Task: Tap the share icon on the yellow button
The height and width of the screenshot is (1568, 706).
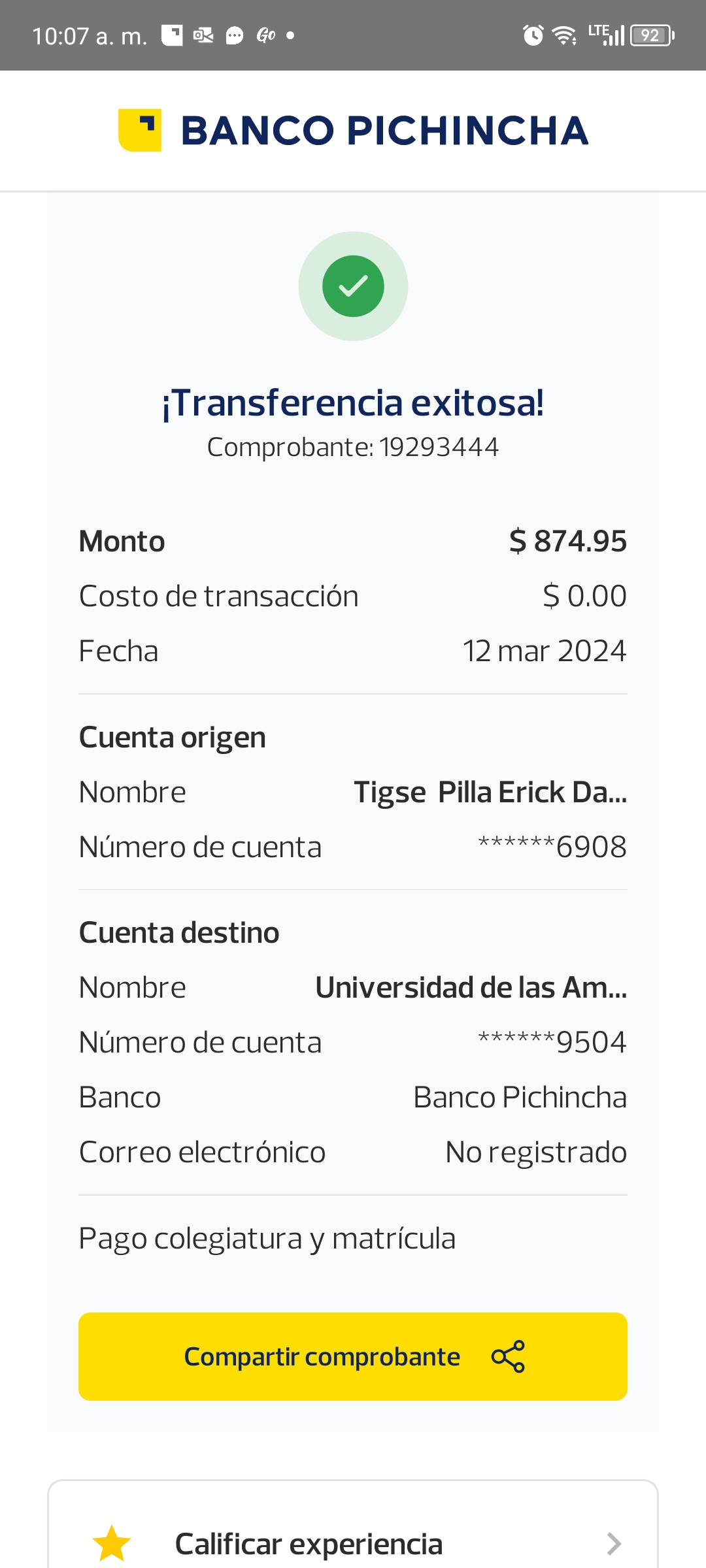Action: [508, 1356]
